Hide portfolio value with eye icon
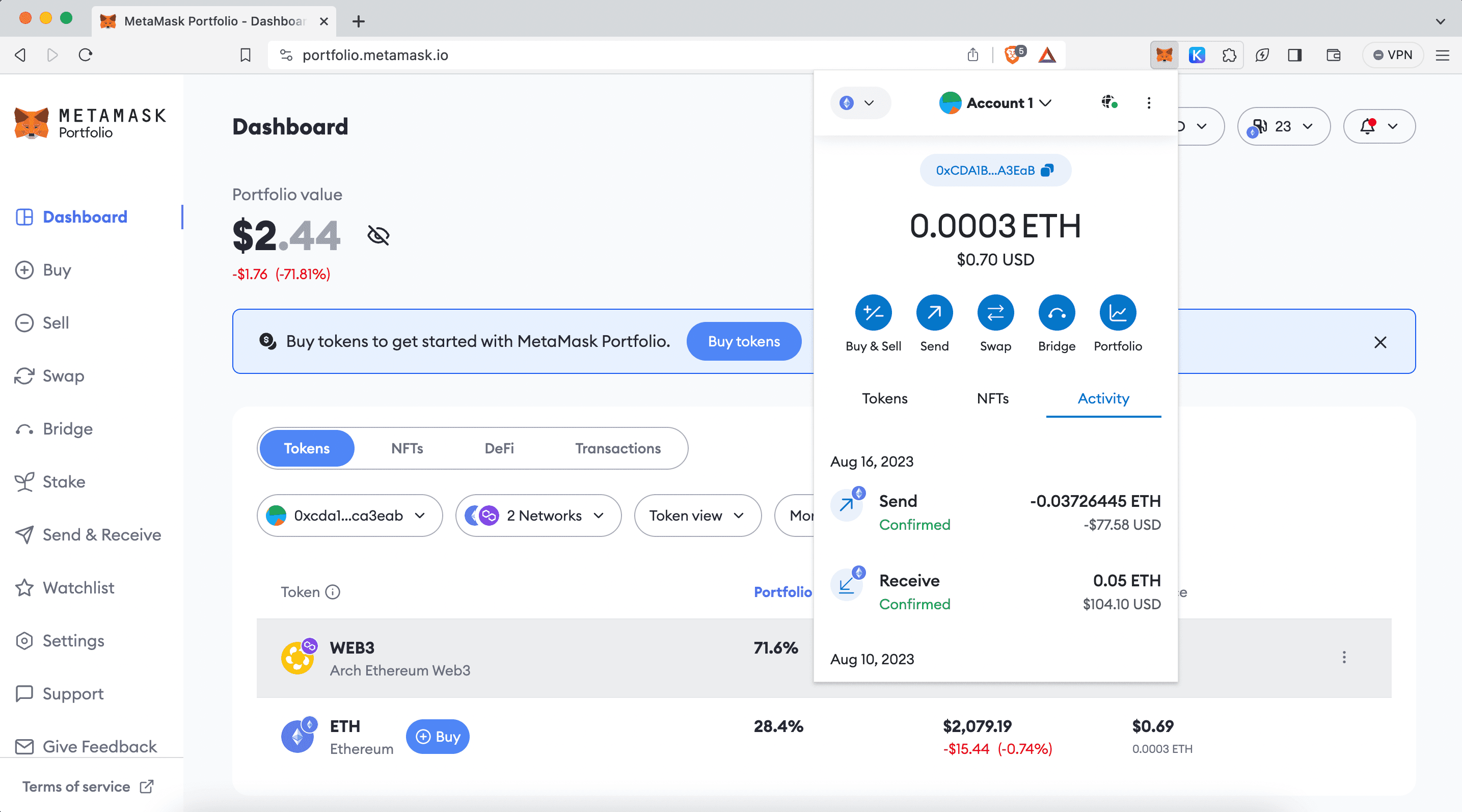The height and width of the screenshot is (812, 1462). [378, 235]
